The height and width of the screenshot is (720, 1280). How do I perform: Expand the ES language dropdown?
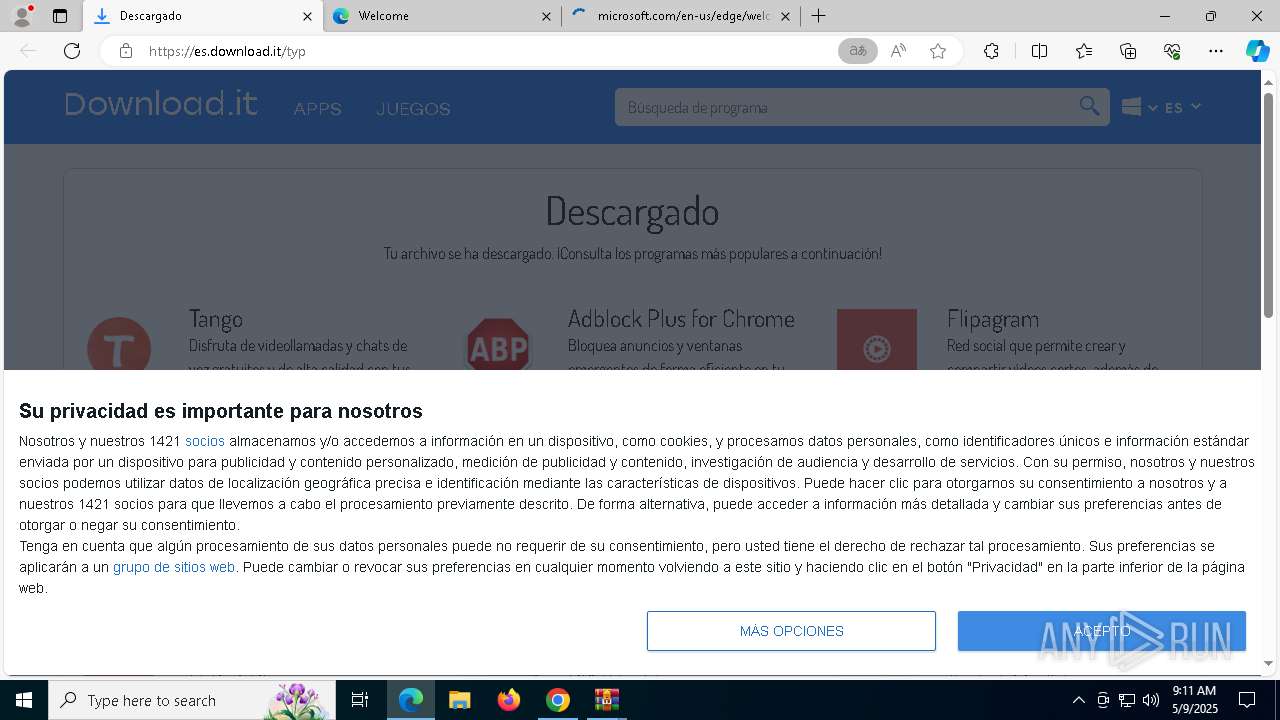[x=1182, y=107]
